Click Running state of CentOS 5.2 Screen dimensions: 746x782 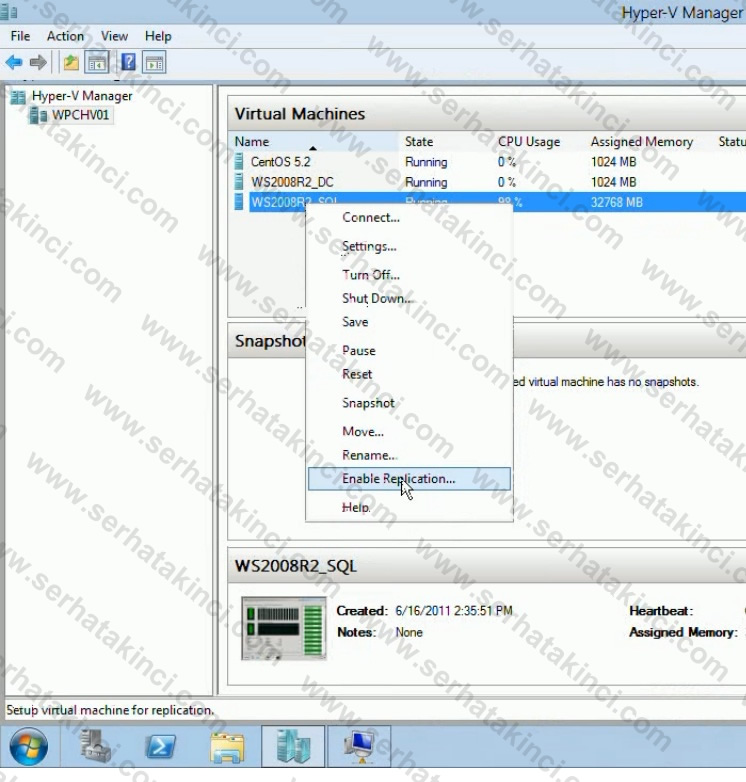426,162
